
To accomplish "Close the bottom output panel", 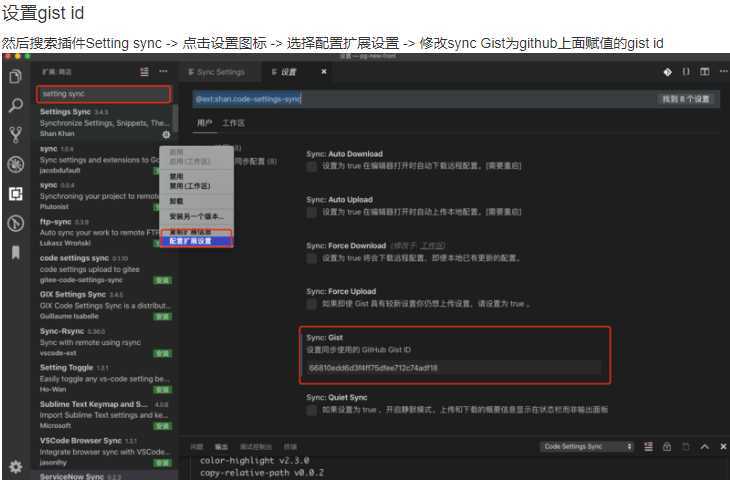I will point(723,446).
